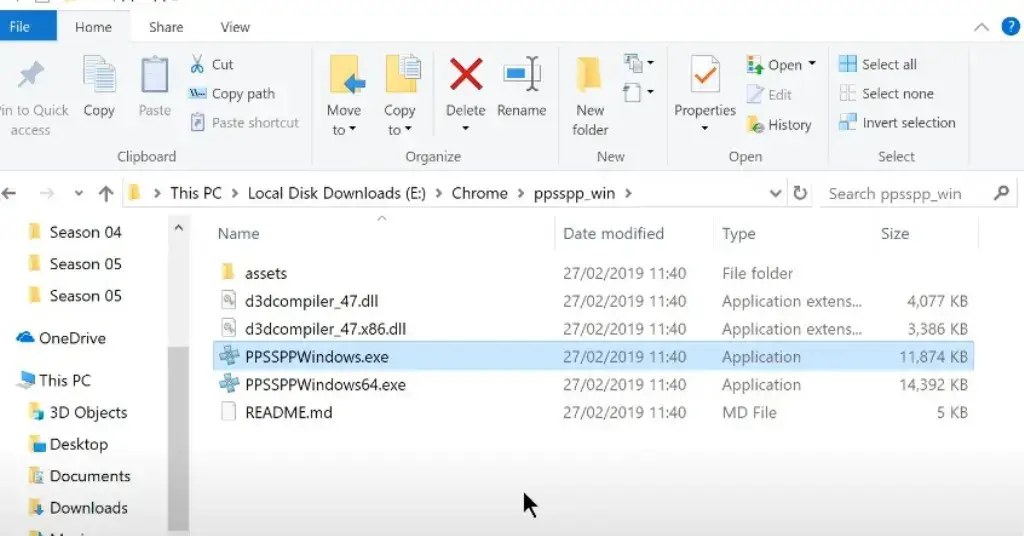Open the Easy access dropdown icon
This screenshot has width=1024, height=536.
[638, 92]
